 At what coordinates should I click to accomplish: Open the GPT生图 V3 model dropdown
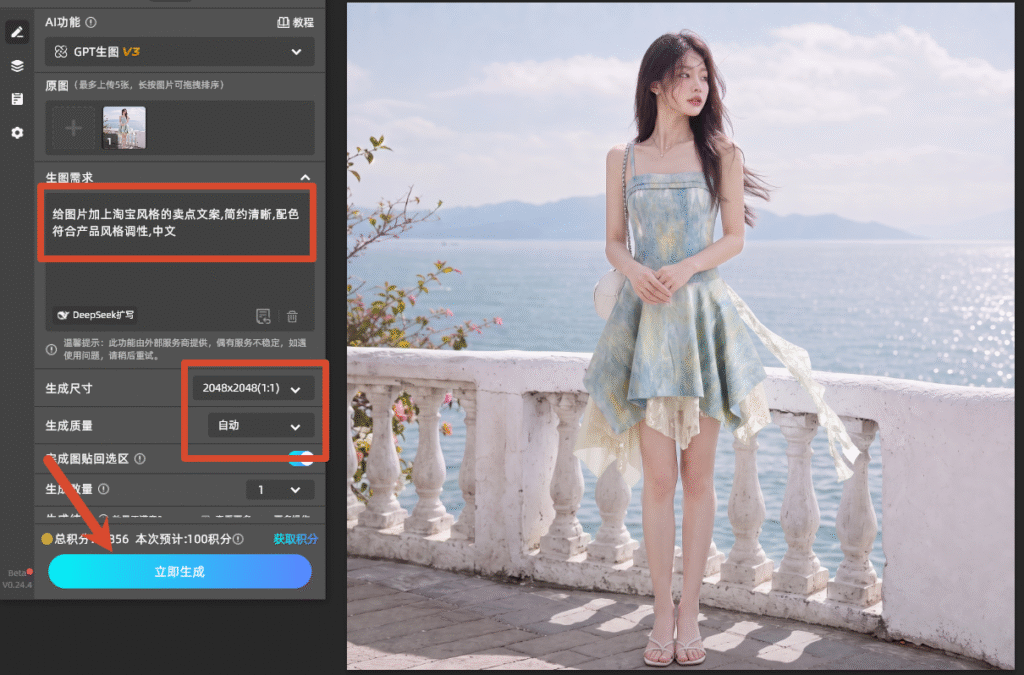pyautogui.click(x=180, y=52)
